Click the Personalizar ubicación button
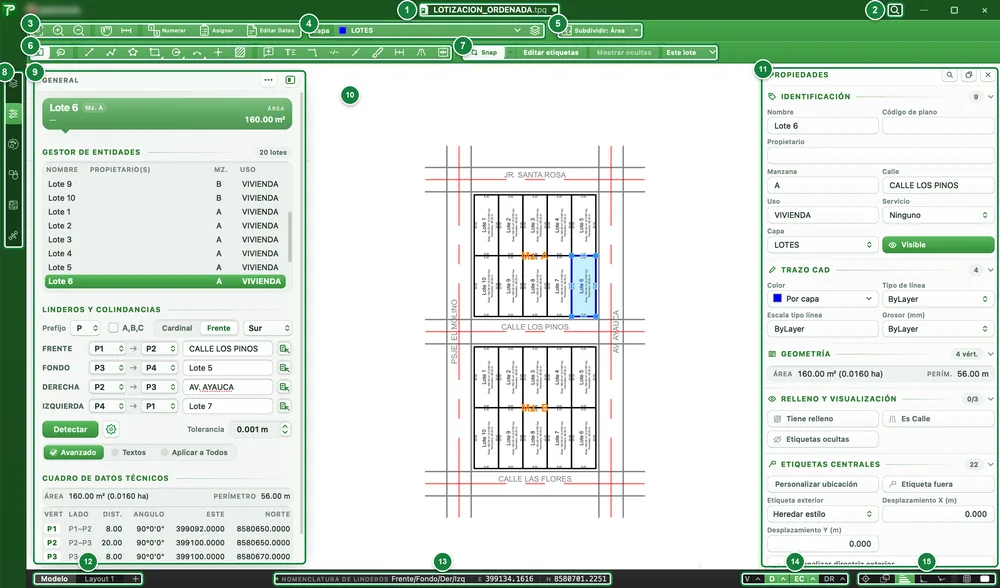The image size is (1000, 588). point(822,484)
